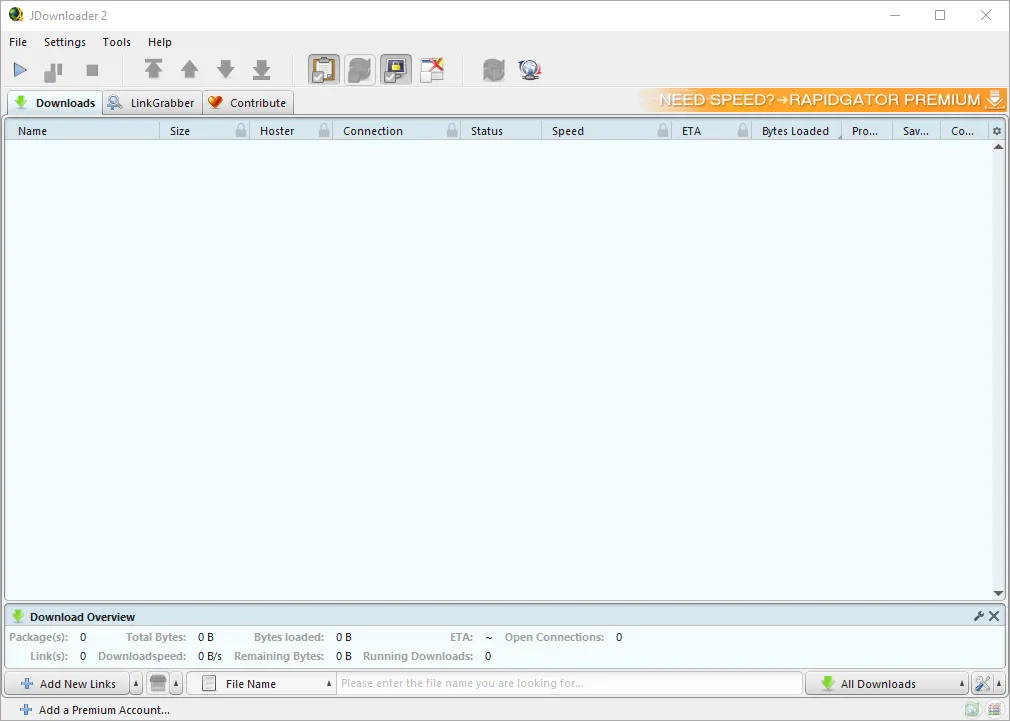This screenshot has height=721, width=1010.
Task: Move selection to top of list
Action: pyautogui.click(x=153, y=69)
